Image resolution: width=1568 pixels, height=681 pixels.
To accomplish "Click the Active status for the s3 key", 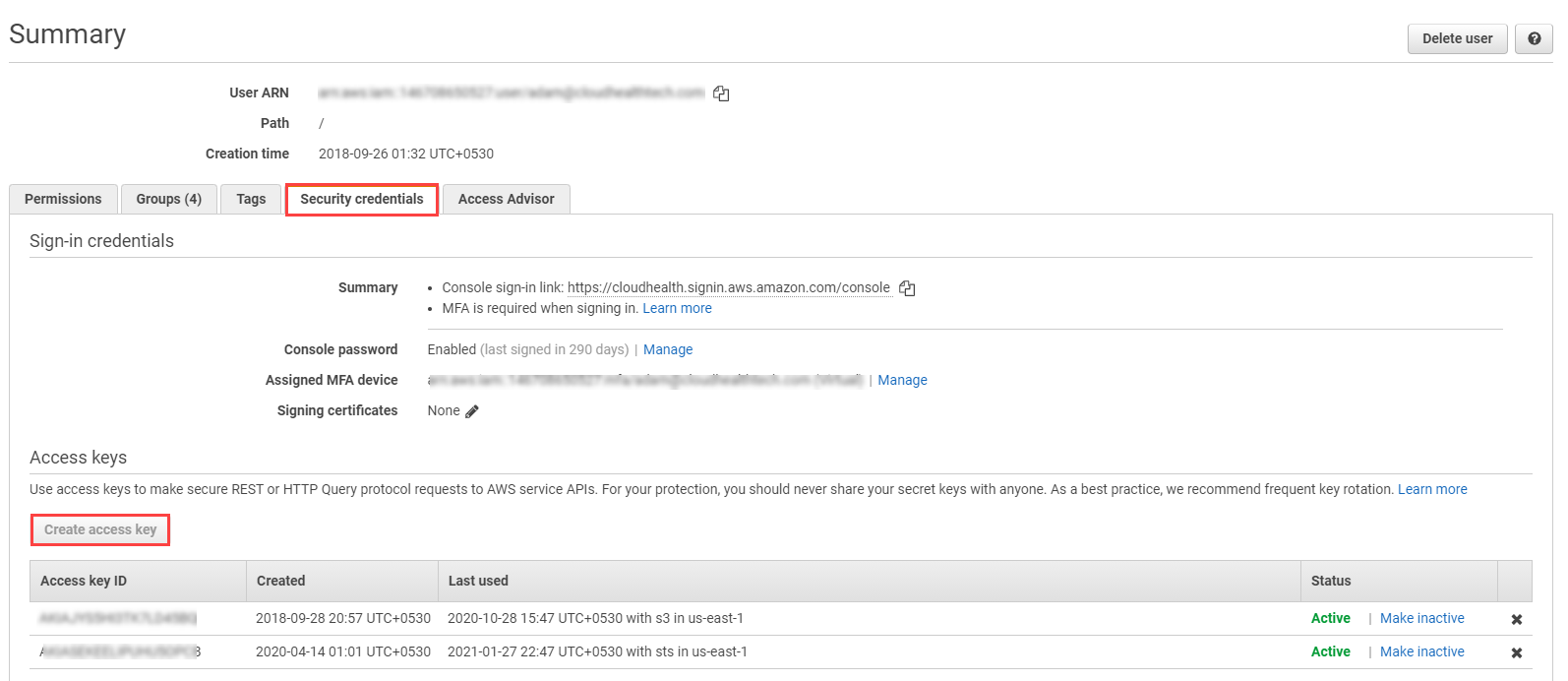I will point(1330,618).
